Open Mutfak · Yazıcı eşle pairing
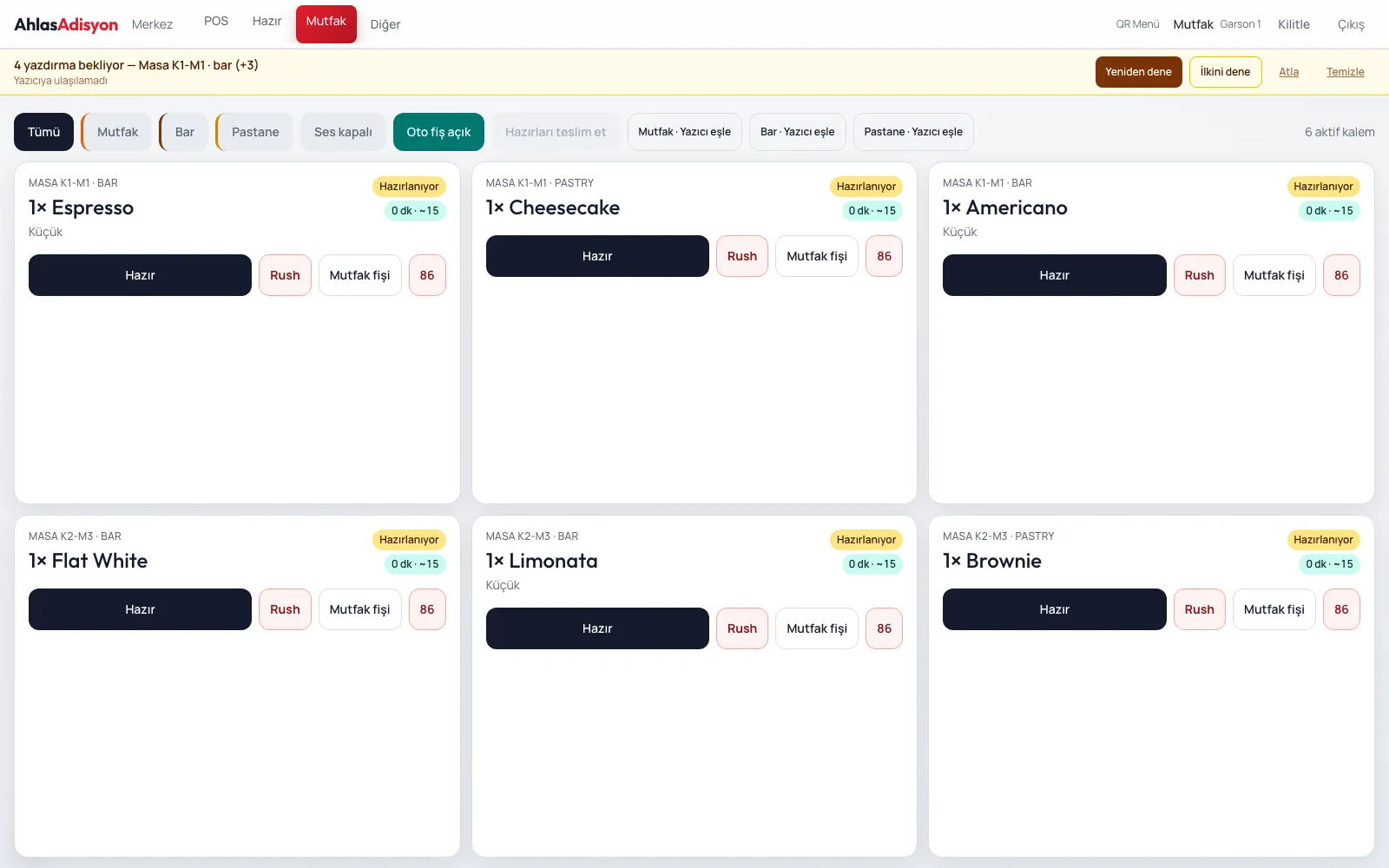The image size is (1389, 868). pyautogui.click(x=684, y=132)
